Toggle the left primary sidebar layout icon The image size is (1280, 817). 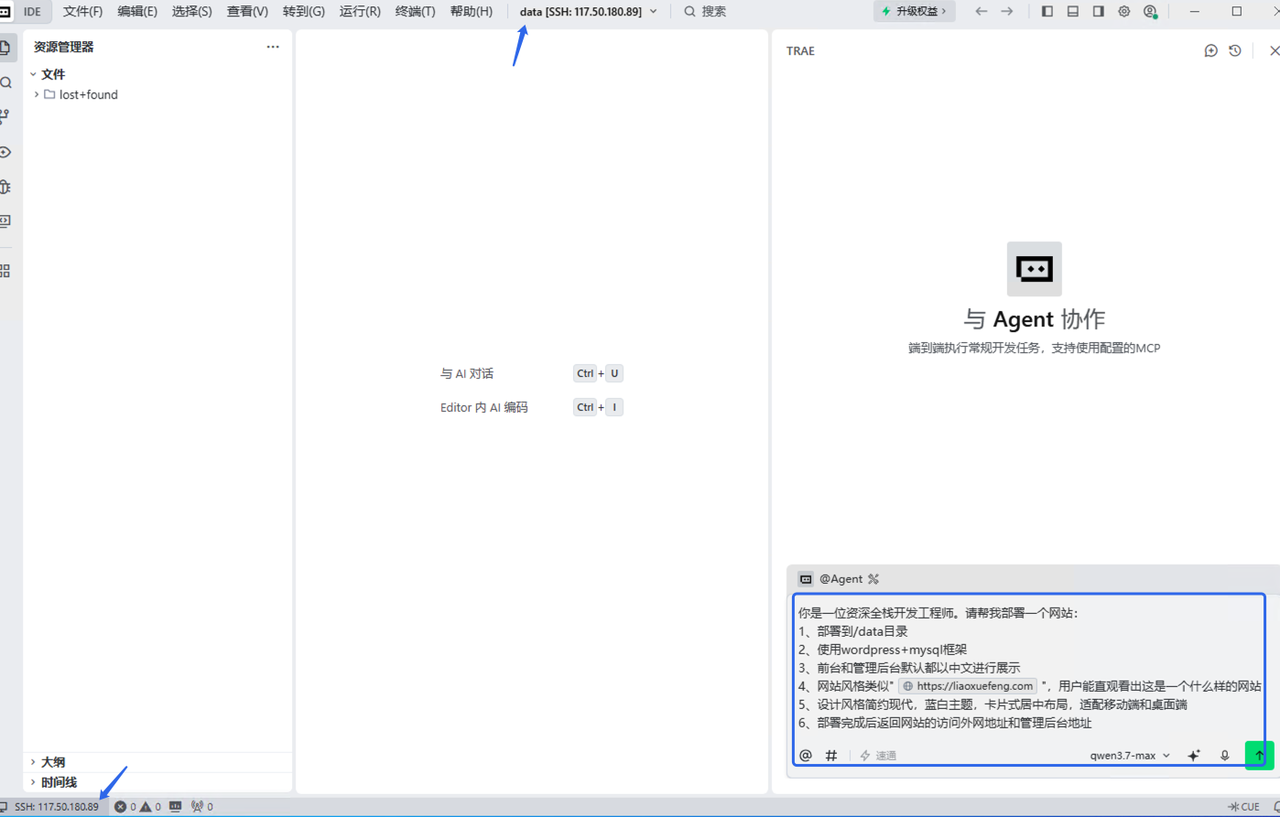(1047, 11)
